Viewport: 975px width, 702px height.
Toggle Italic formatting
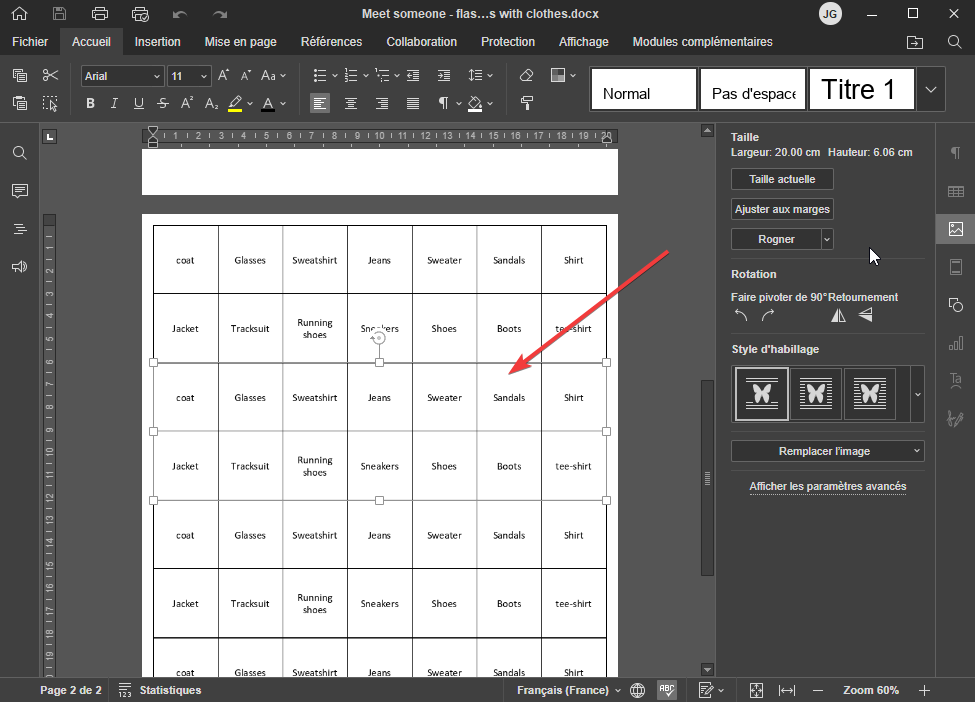114,103
